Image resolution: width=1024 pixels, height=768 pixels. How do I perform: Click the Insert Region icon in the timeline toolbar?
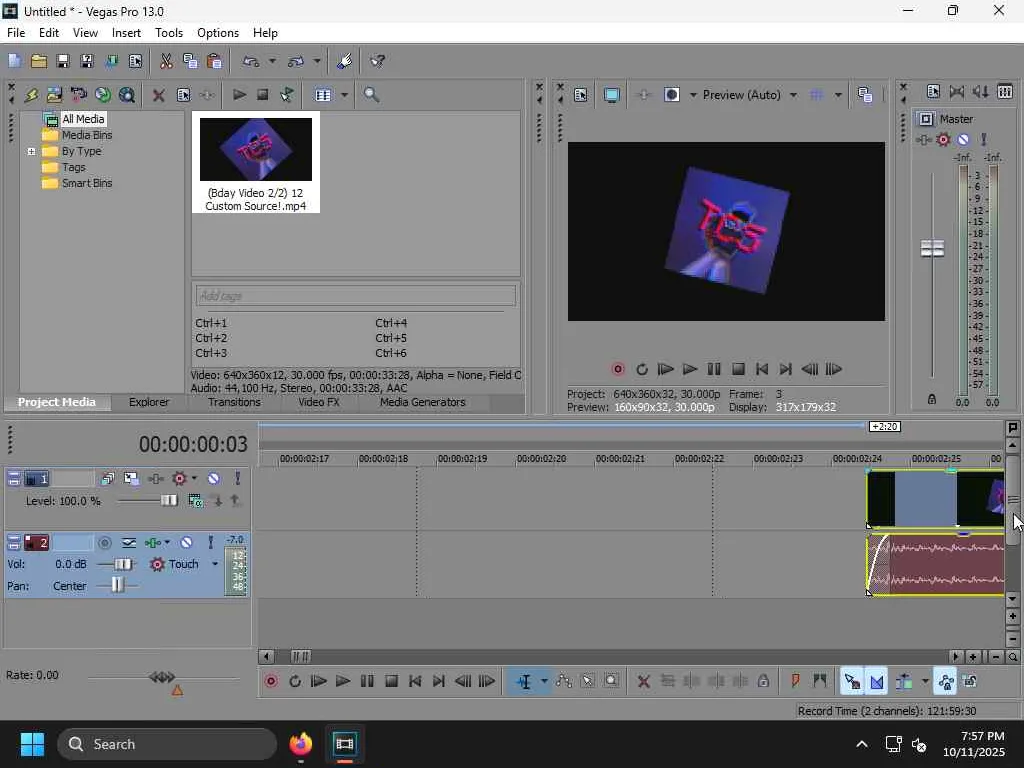pos(820,681)
